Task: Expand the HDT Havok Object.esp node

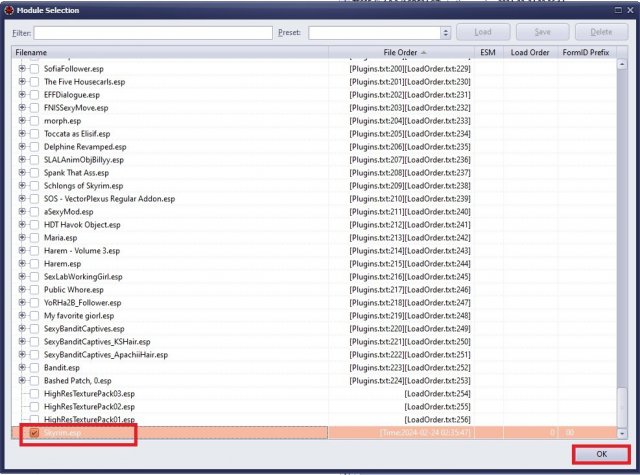Action: pyautogui.click(x=22, y=225)
